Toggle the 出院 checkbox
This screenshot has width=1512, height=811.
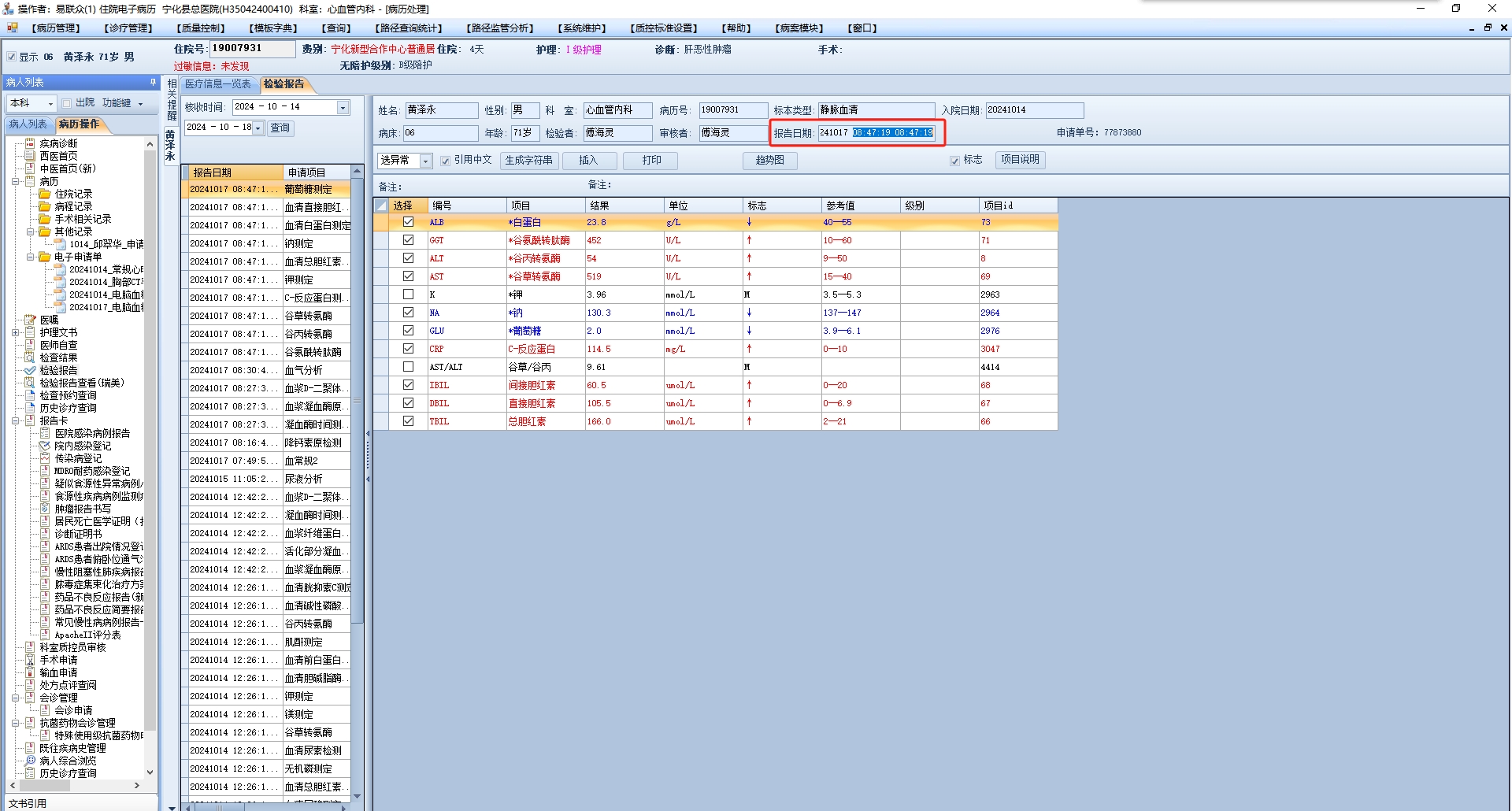coord(67,103)
